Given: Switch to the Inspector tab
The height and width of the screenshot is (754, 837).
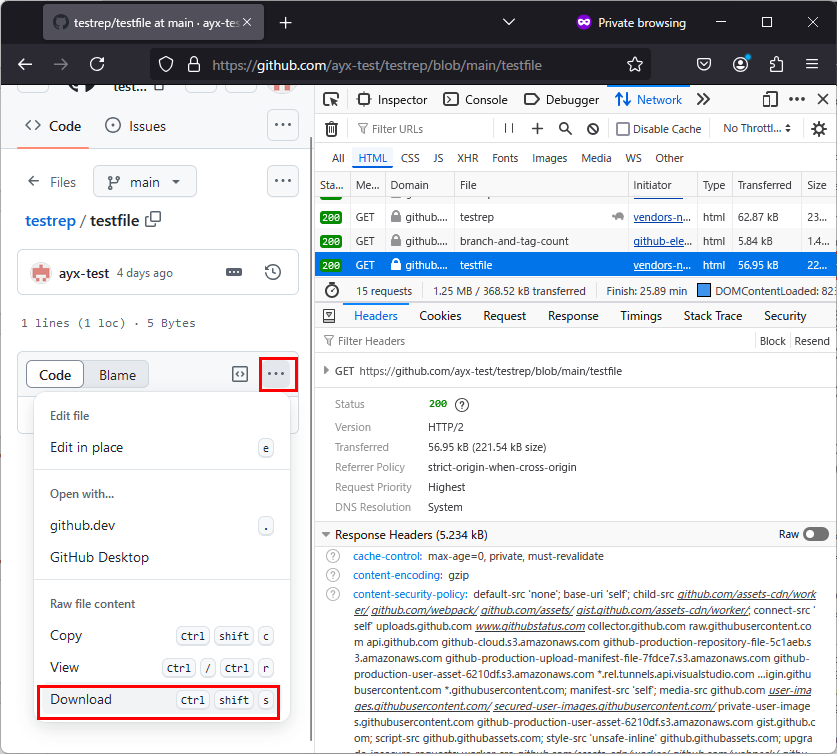Looking at the screenshot, I should pyautogui.click(x=392, y=100).
